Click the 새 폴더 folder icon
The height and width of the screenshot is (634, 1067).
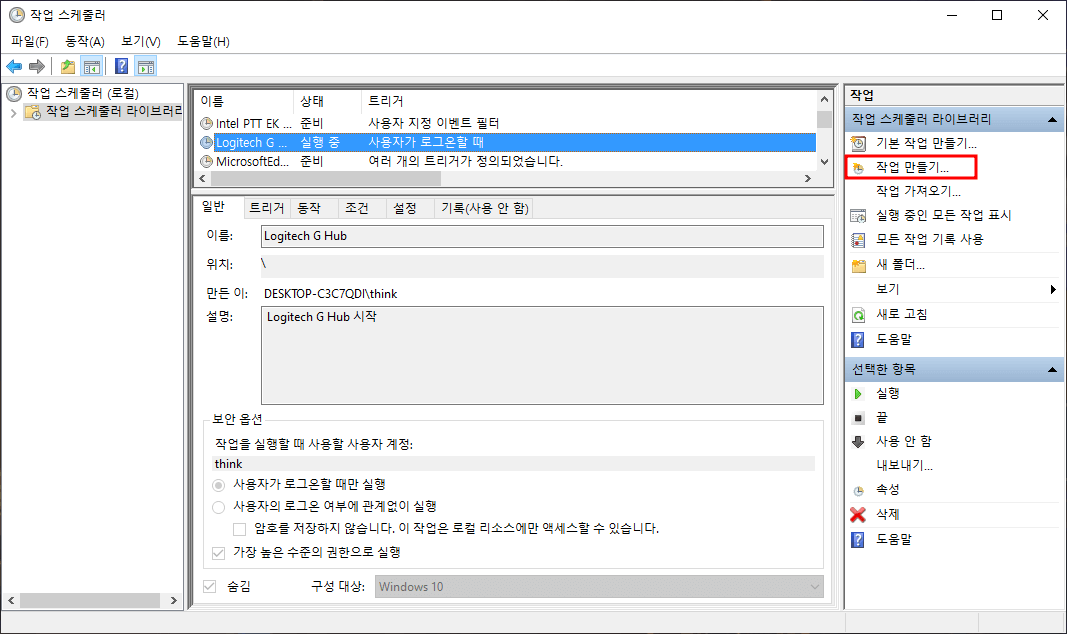859,265
